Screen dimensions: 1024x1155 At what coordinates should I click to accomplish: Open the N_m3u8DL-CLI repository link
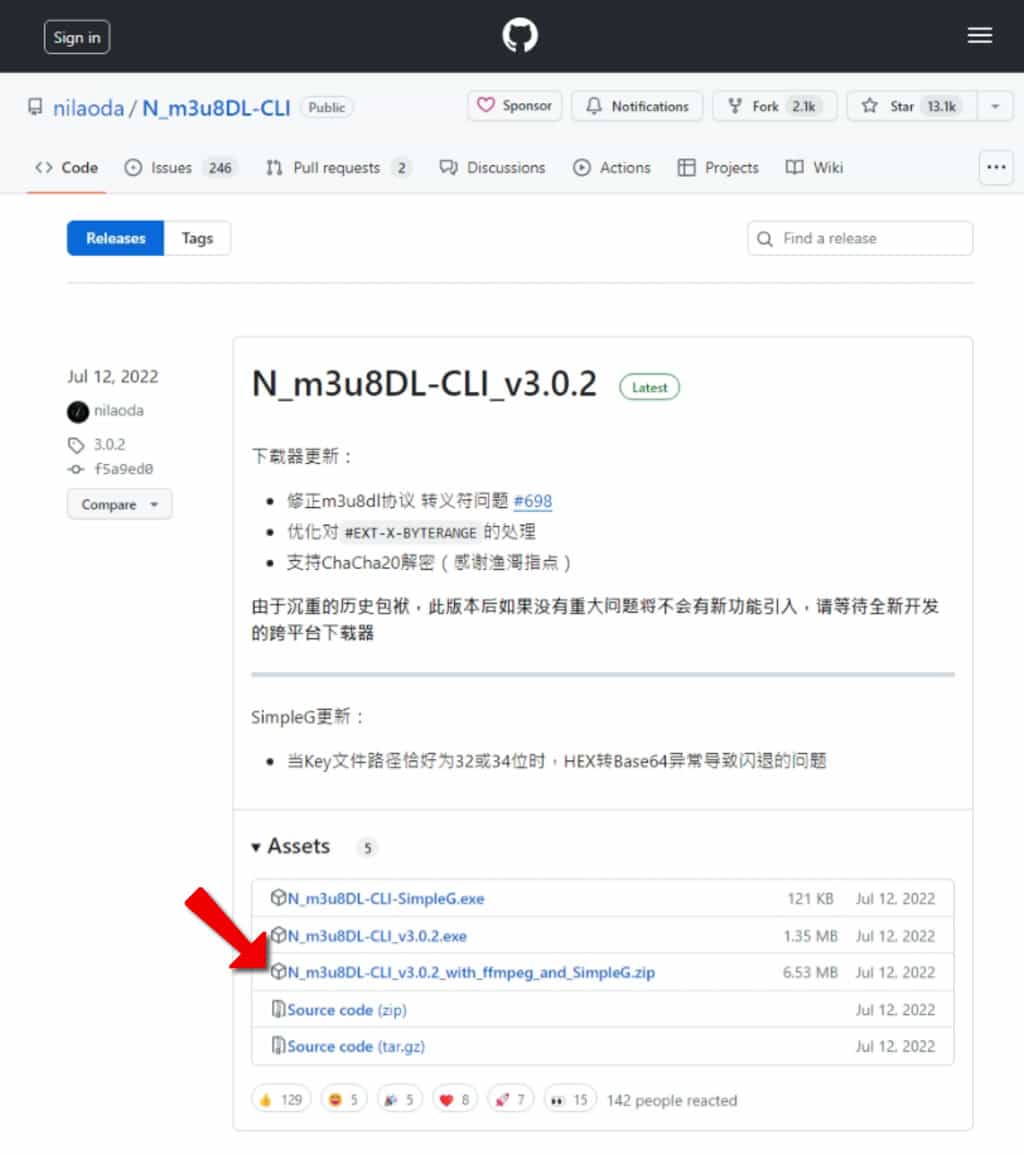pyautogui.click(x=216, y=108)
